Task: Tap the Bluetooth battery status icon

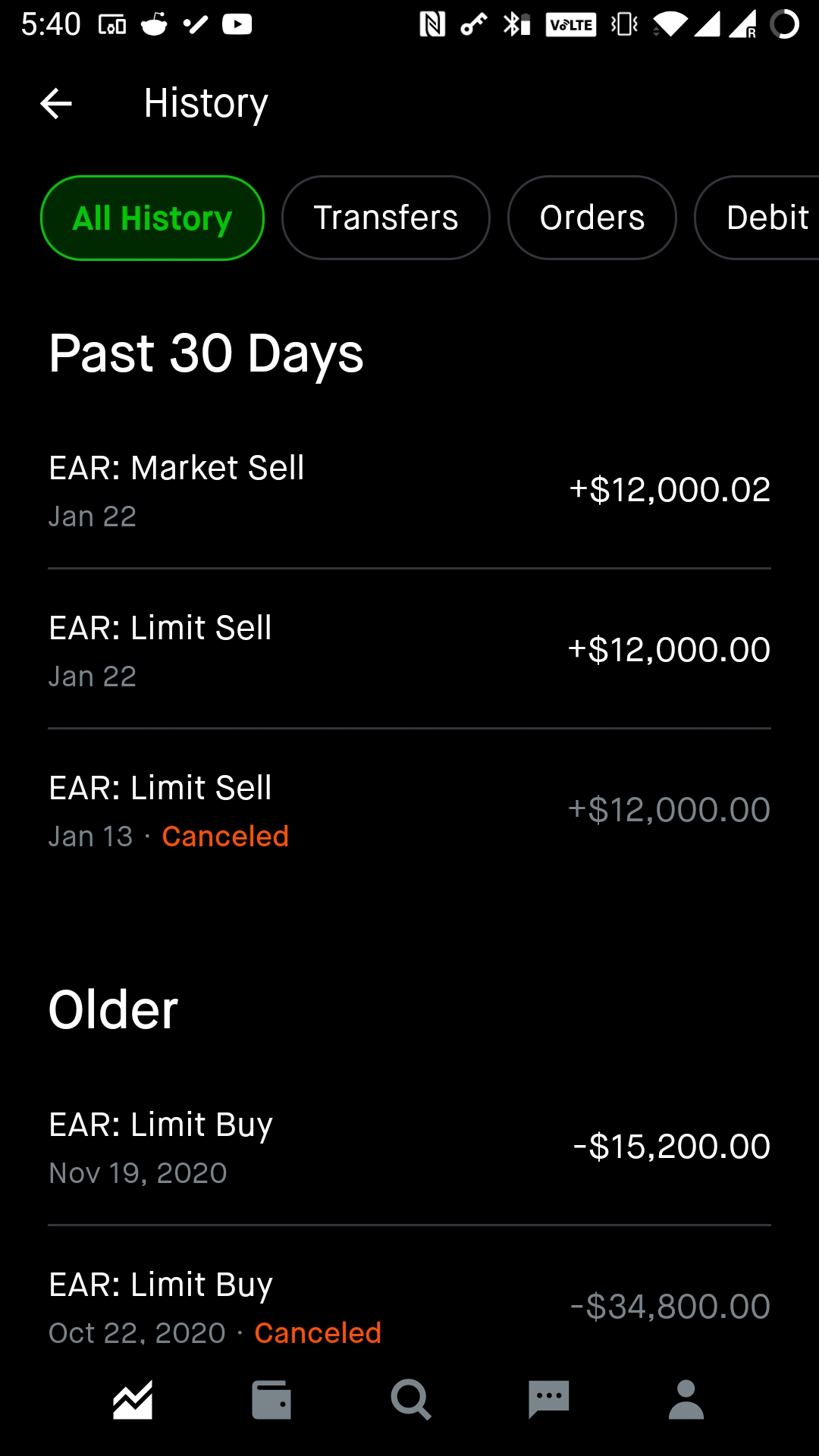Action: tap(516, 24)
